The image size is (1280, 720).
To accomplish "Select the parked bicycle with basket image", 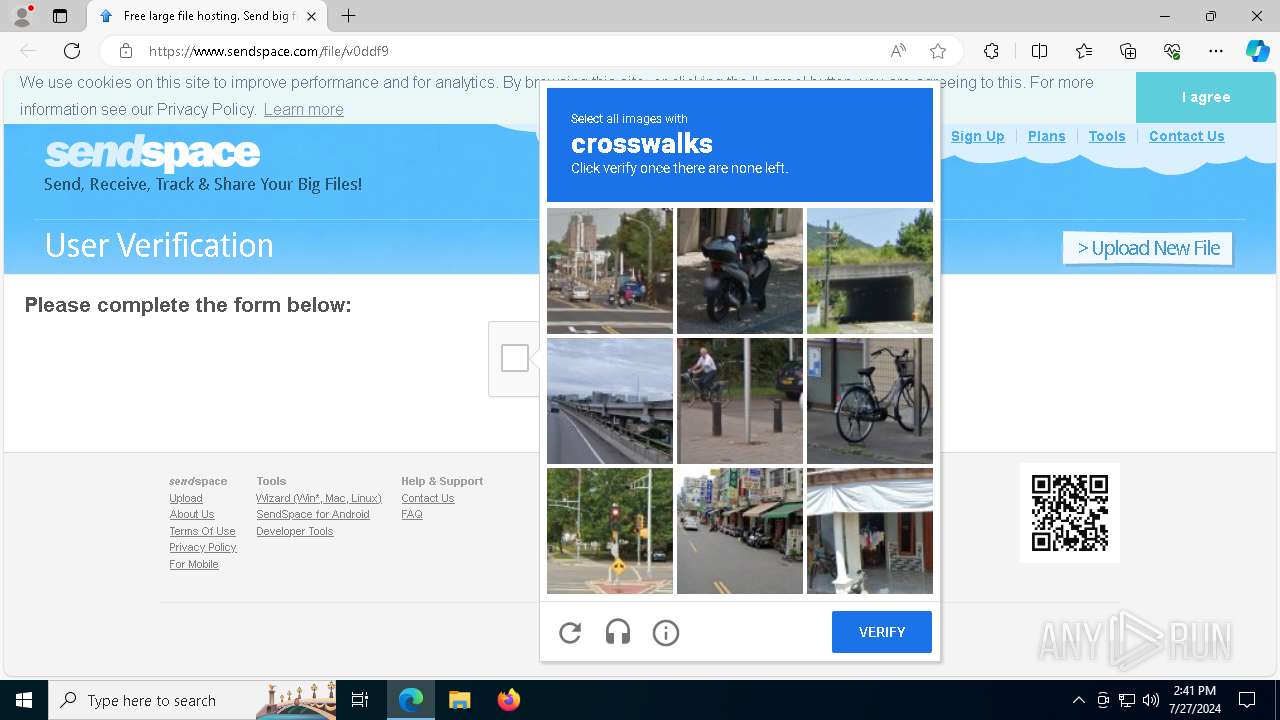I will [x=870, y=401].
